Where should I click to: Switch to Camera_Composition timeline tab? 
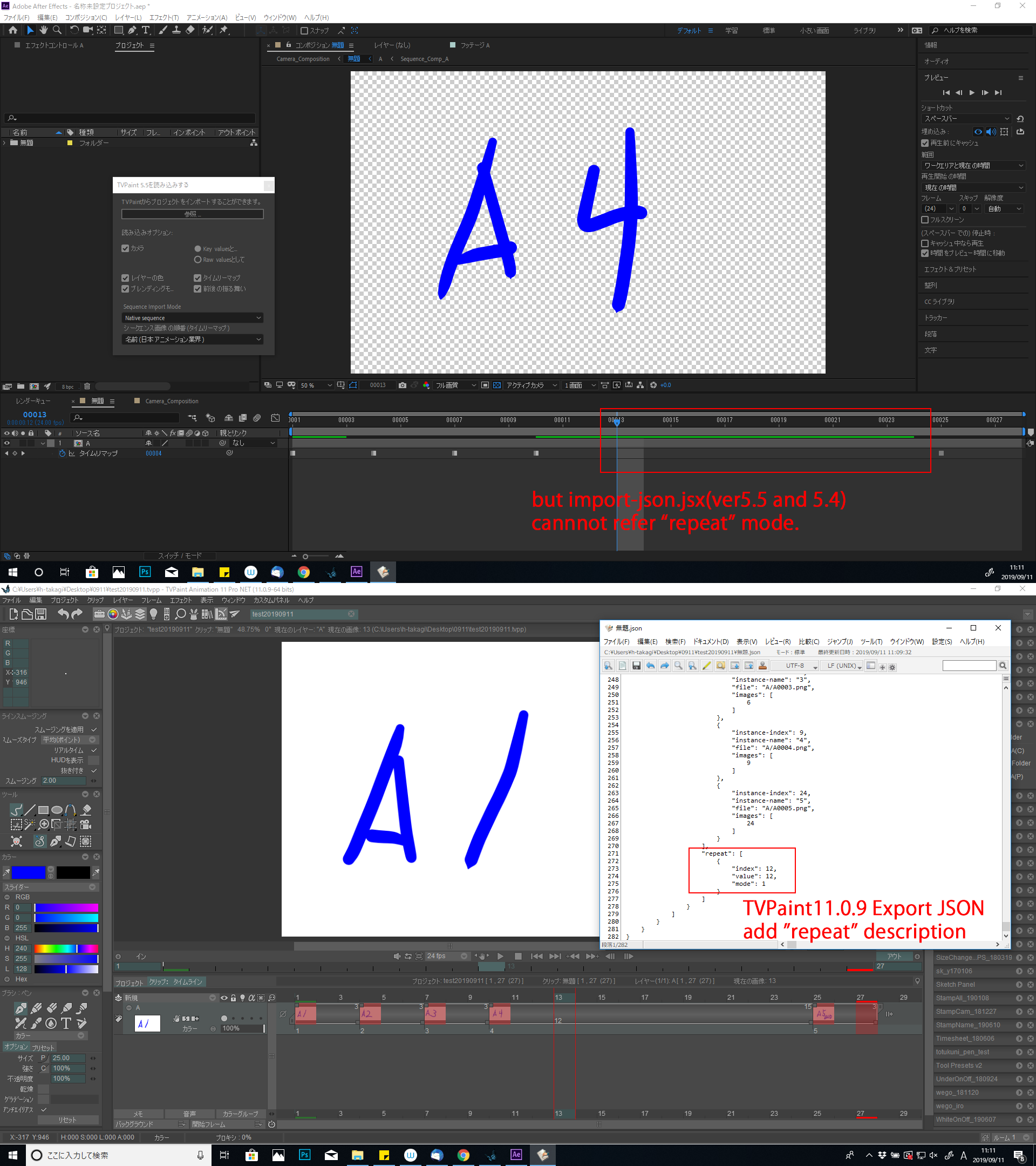tap(172, 401)
